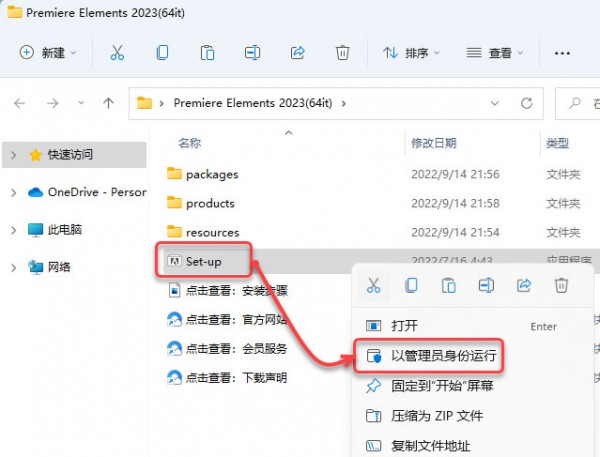Expand the 此电脑 tree node
This screenshot has width=600, height=457.
point(14,230)
